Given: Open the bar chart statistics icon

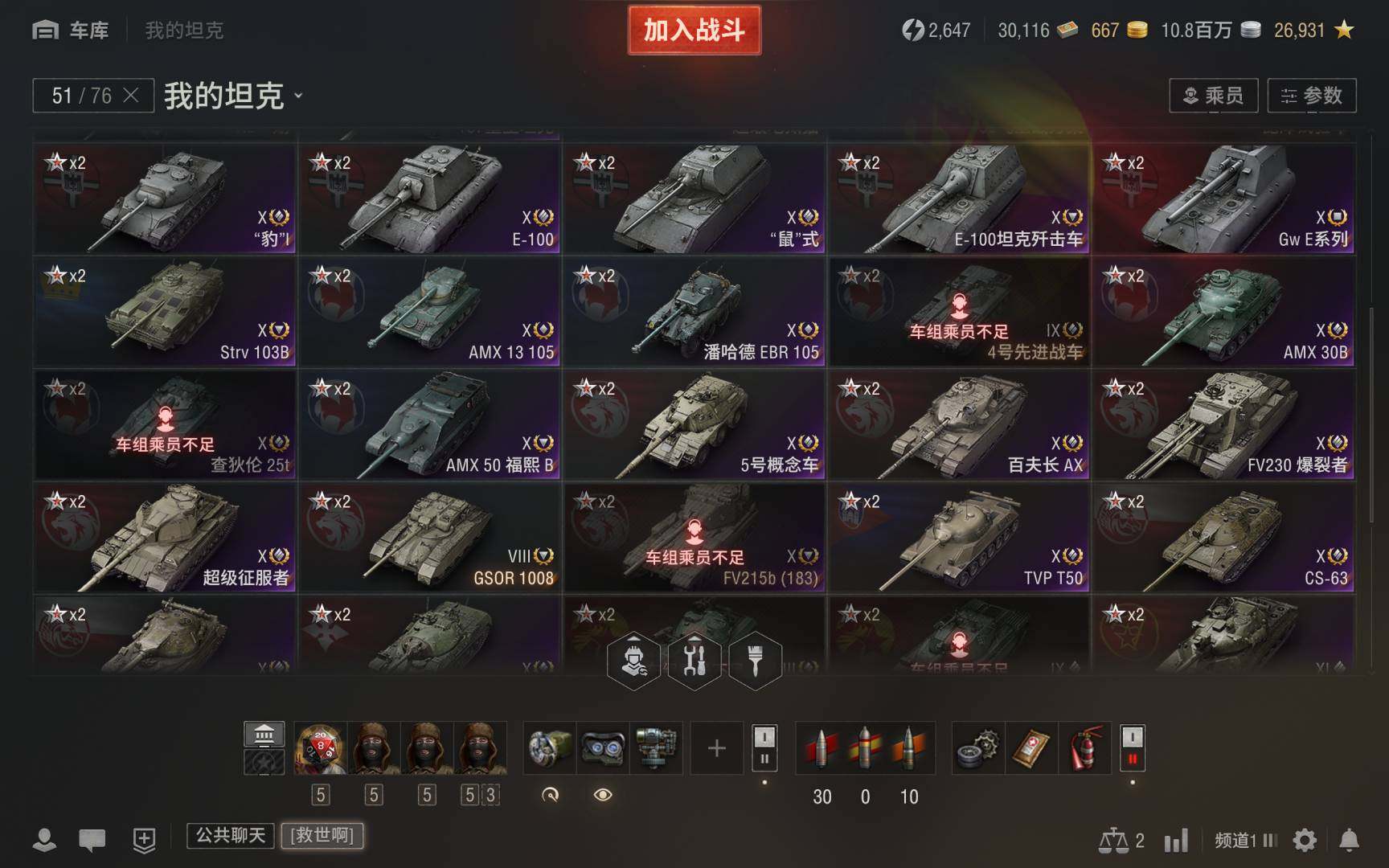Looking at the screenshot, I should [x=1176, y=841].
